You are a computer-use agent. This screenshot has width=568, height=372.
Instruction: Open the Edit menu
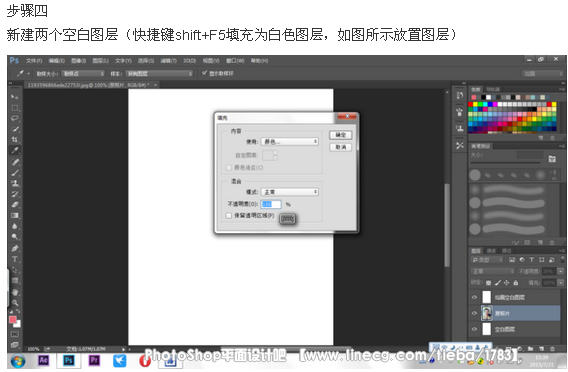coord(57,61)
